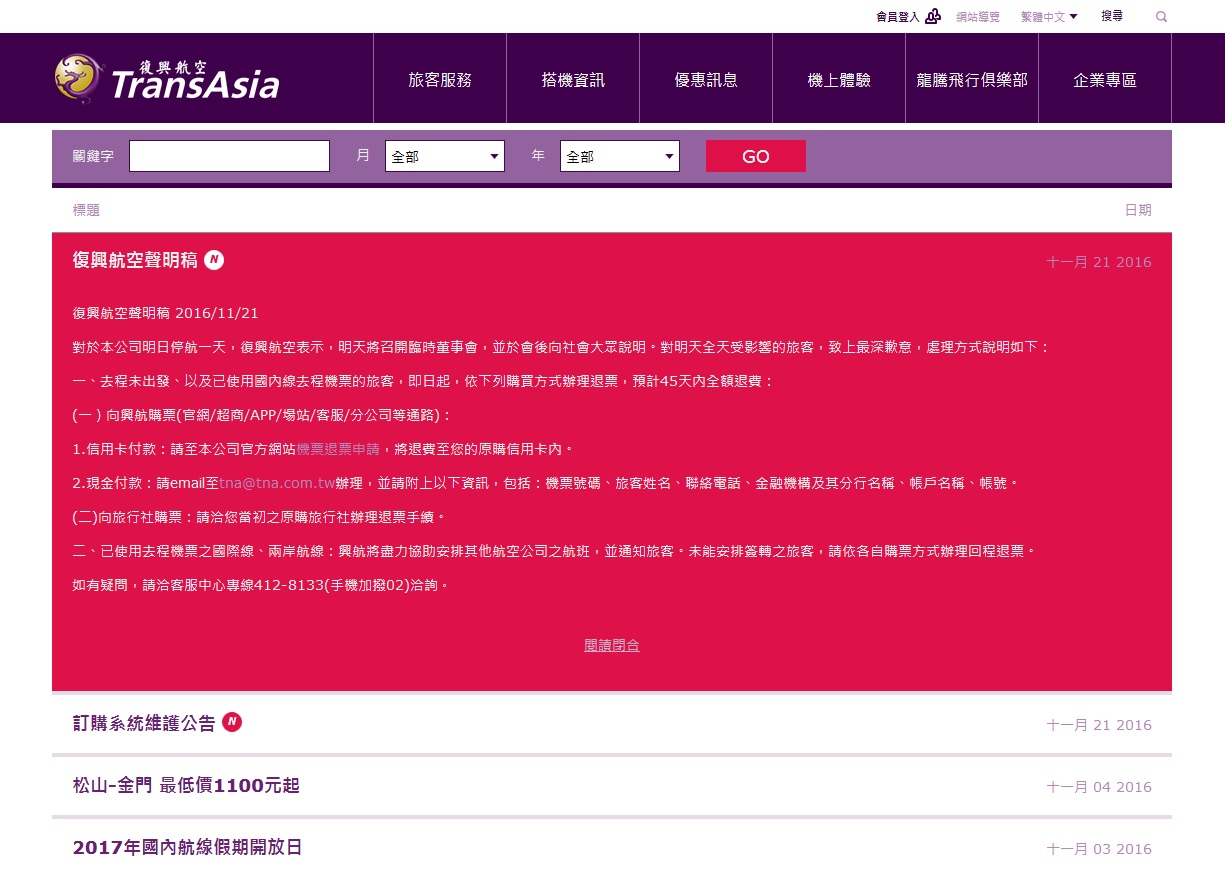This screenshot has height=877, width=1225.
Task: Open the 龍騰飛行俱樂部 menu
Action: point(972,80)
